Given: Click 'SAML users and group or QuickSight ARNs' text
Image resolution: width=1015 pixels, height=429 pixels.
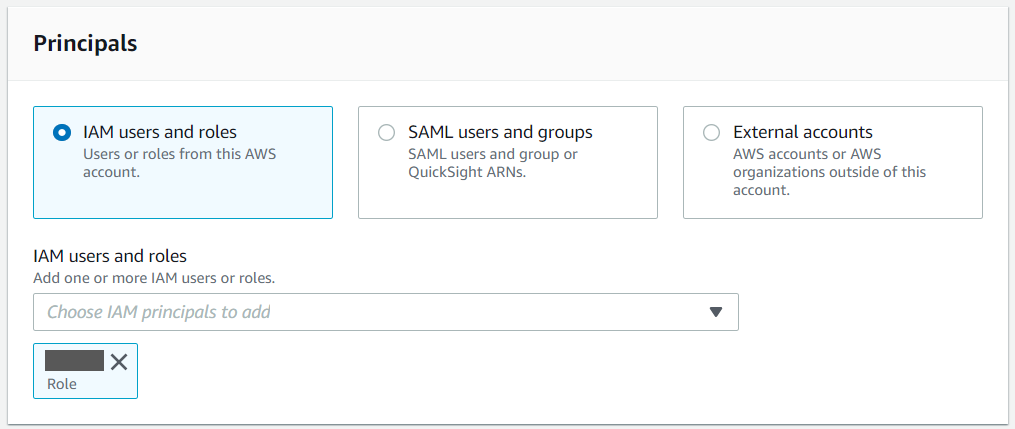Looking at the screenshot, I should pyautogui.click(x=492, y=163).
